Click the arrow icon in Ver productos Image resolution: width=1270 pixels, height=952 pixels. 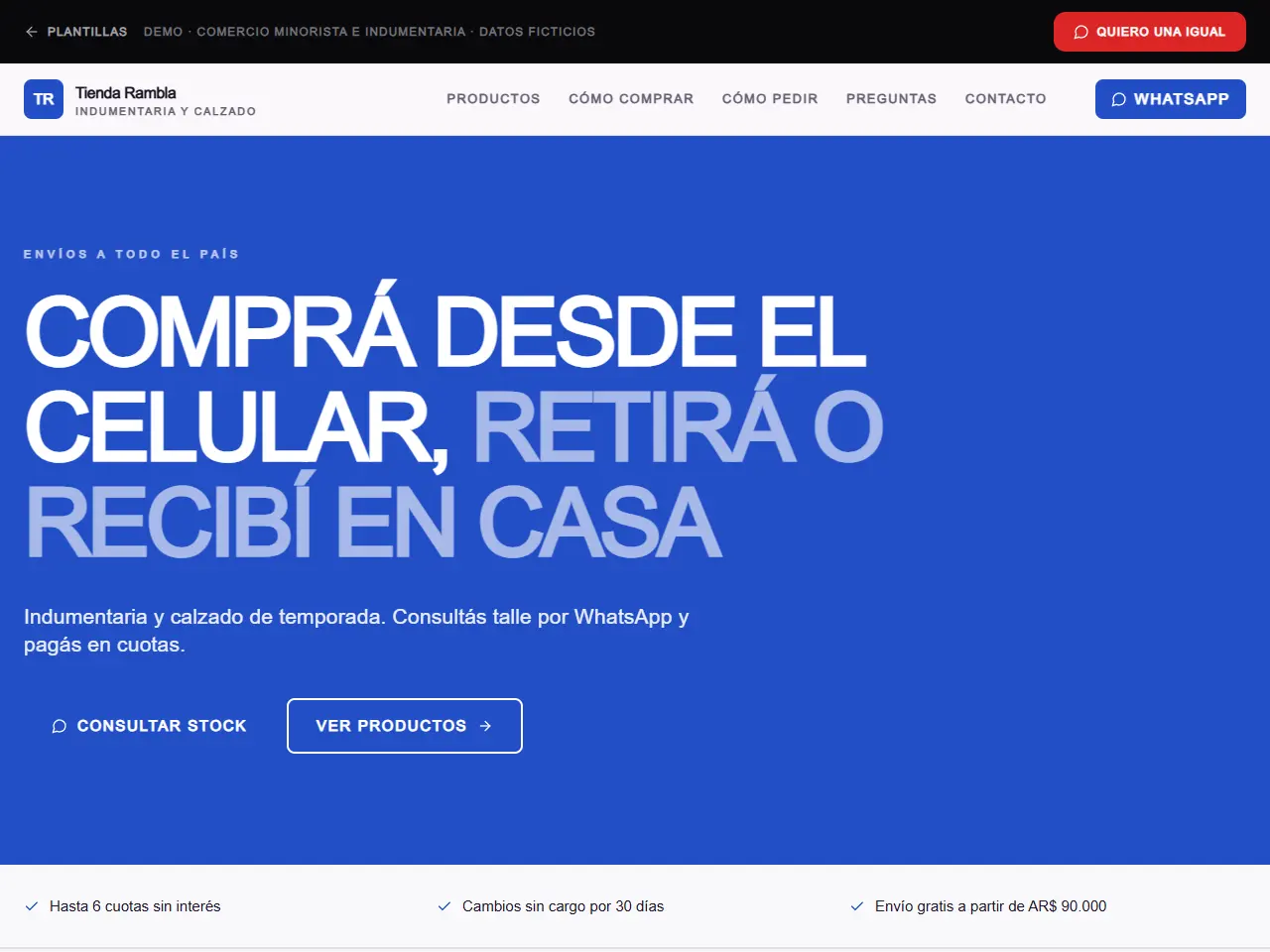point(485,726)
